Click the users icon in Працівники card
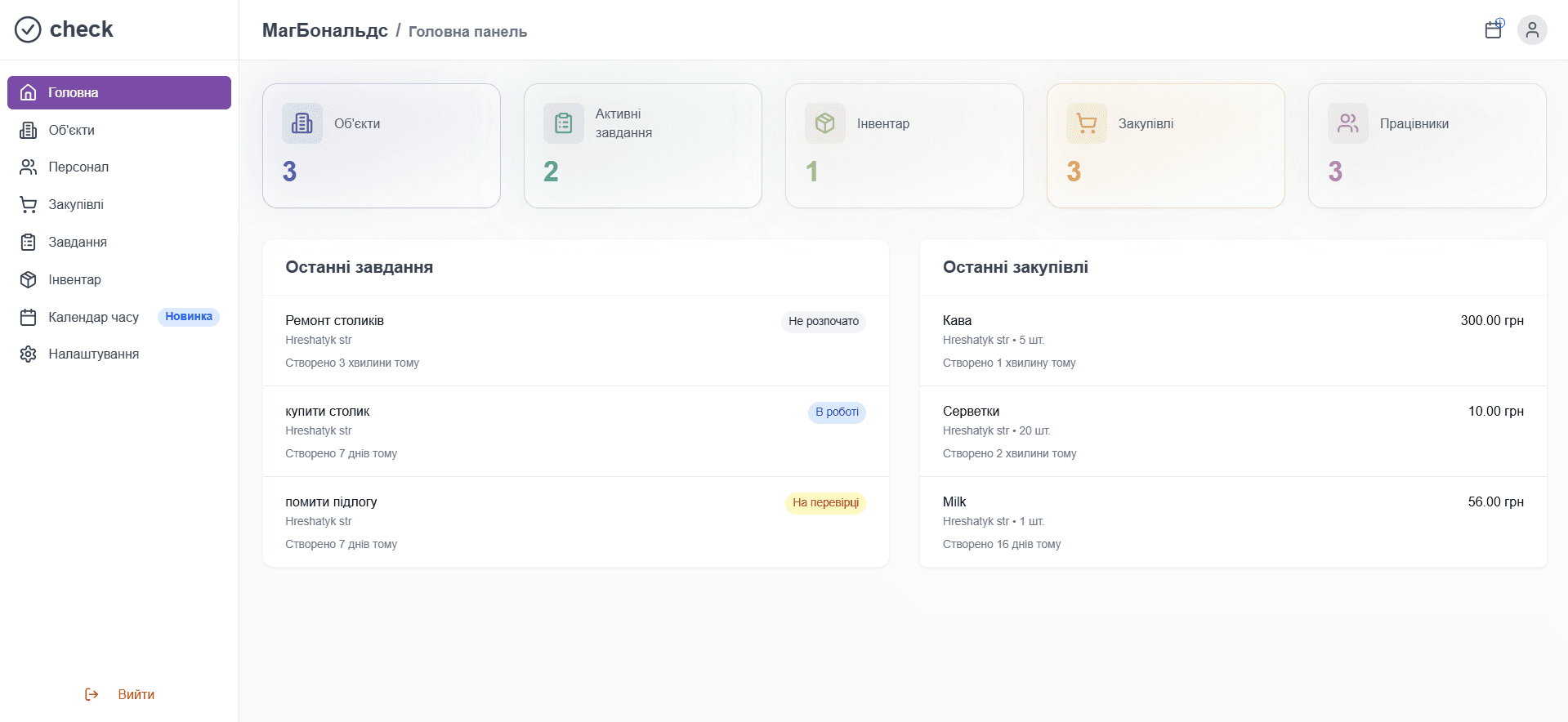The height and width of the screenshot is (722, 1568). coord(1348,123)
